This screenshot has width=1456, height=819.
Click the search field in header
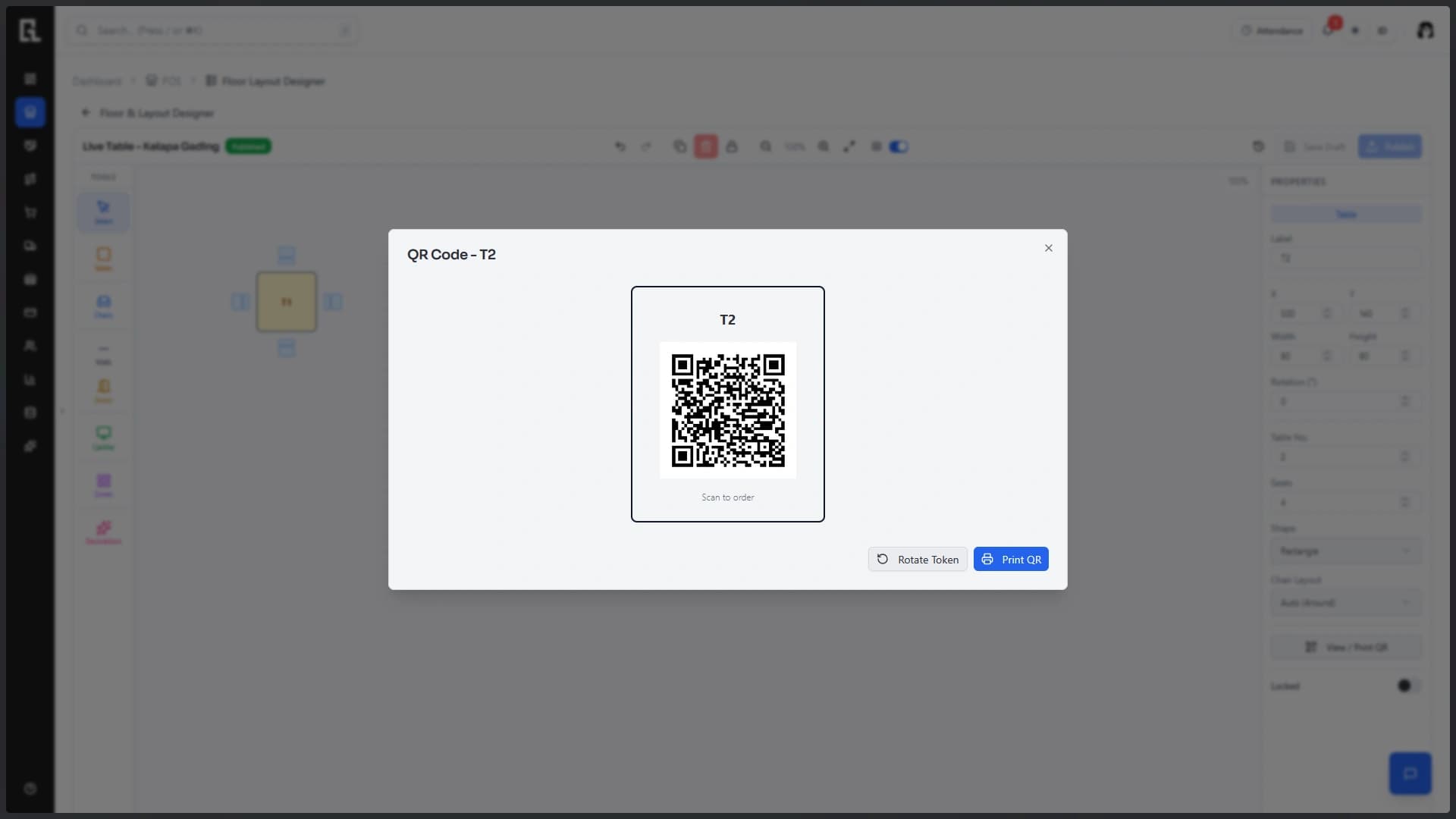coord(212,30)
